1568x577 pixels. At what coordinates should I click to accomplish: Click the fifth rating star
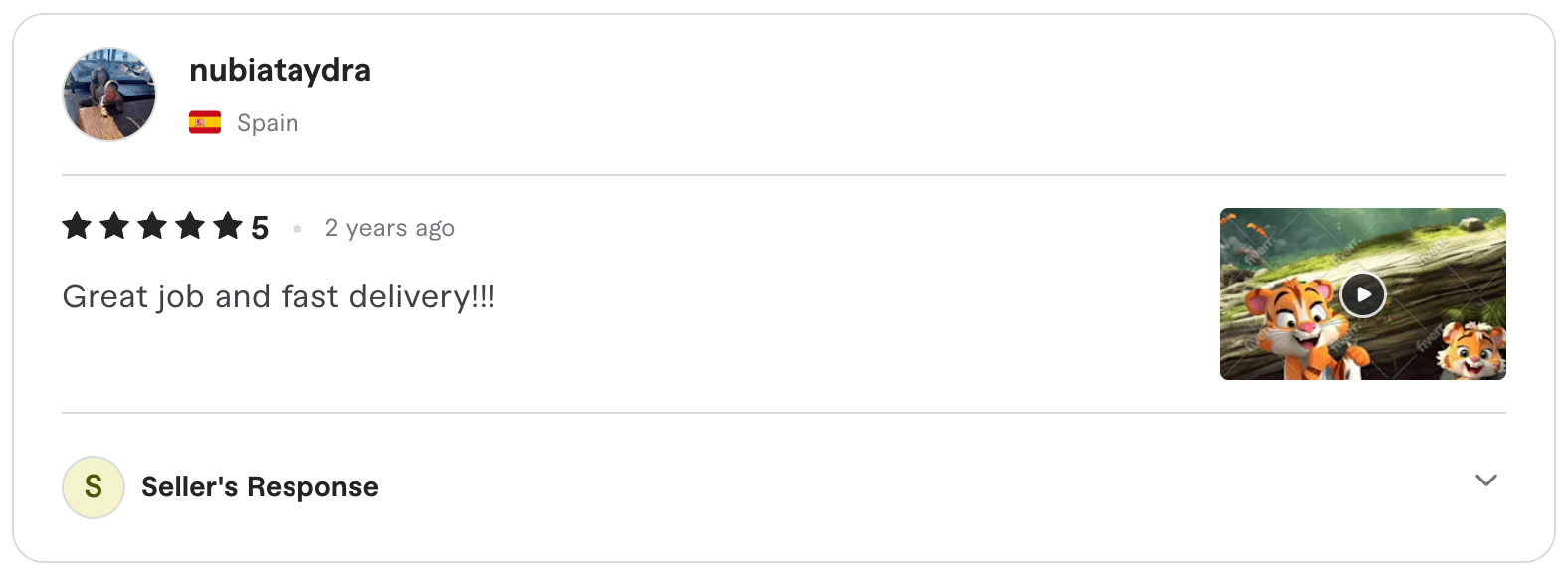[x=228, y=226]
